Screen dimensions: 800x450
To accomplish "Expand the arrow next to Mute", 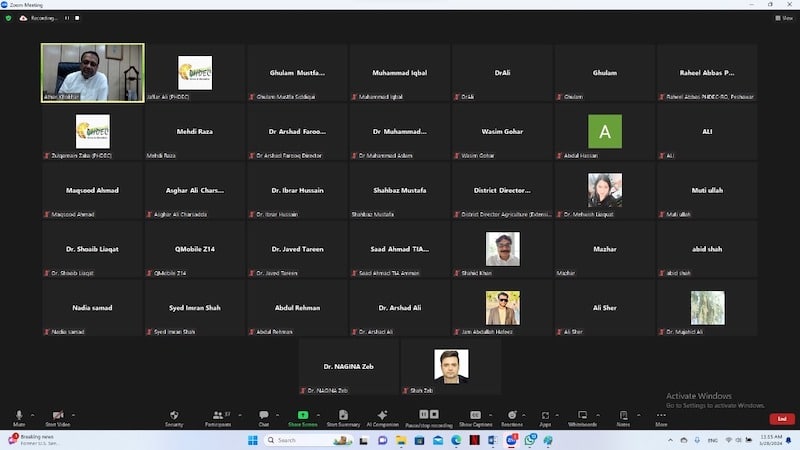I will pyautogui.click(x=32, y=415).
